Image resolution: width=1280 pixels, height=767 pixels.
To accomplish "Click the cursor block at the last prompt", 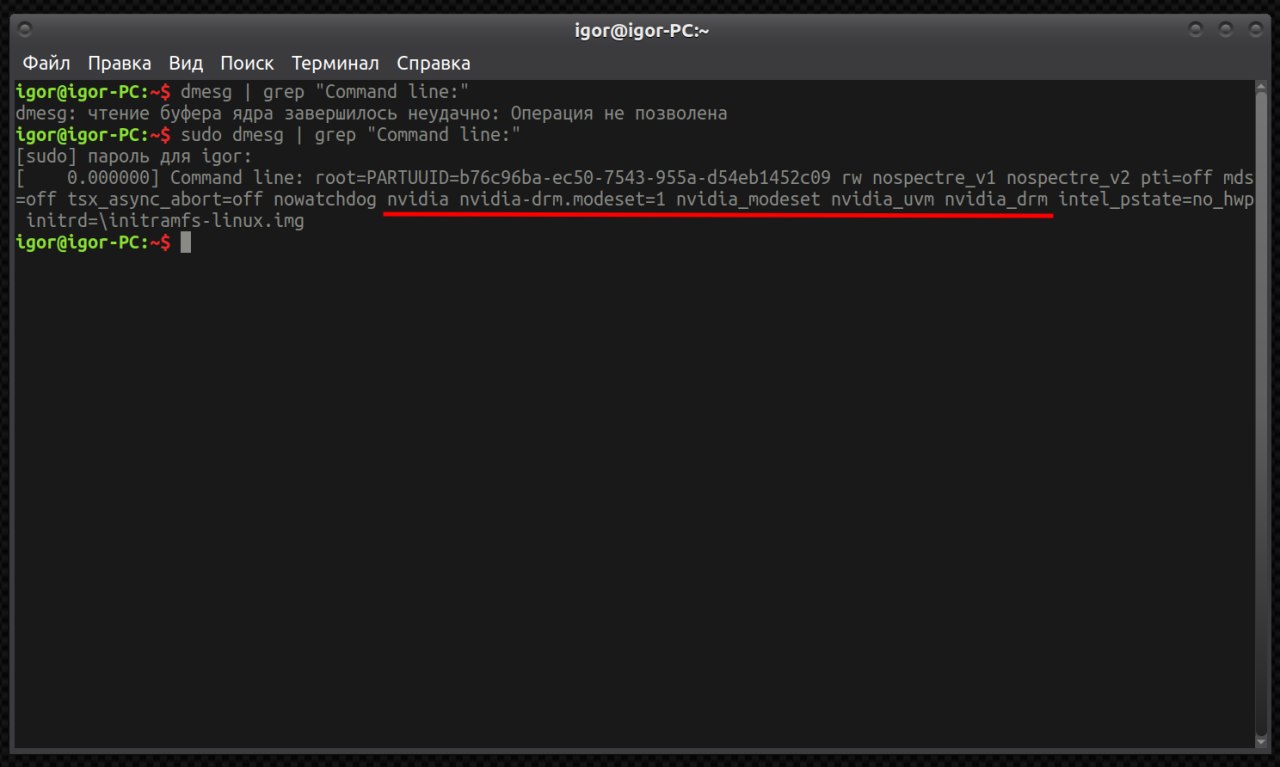I will tap(185, 242).
